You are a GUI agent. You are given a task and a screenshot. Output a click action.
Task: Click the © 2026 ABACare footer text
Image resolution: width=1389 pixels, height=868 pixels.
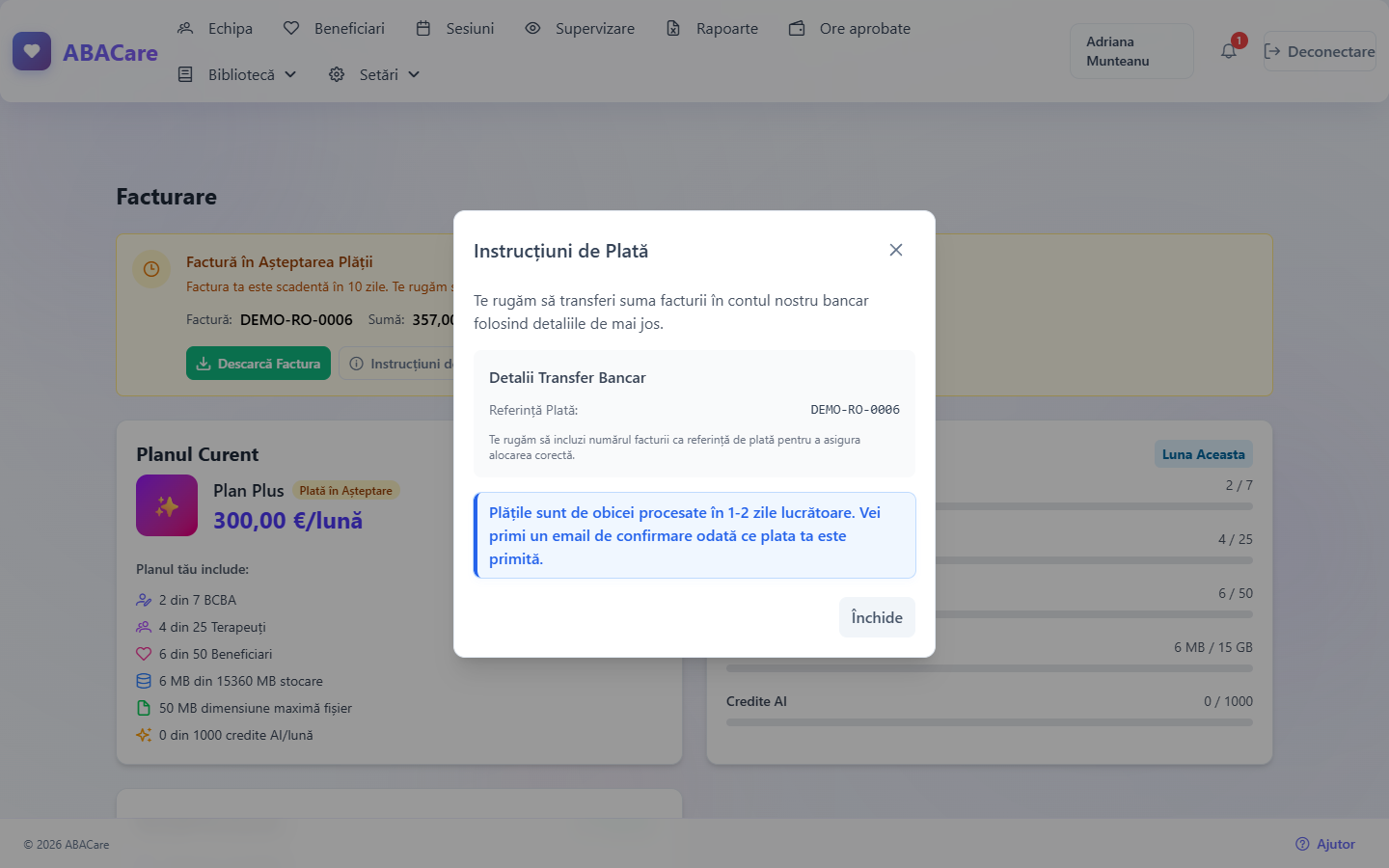(67, 845)
